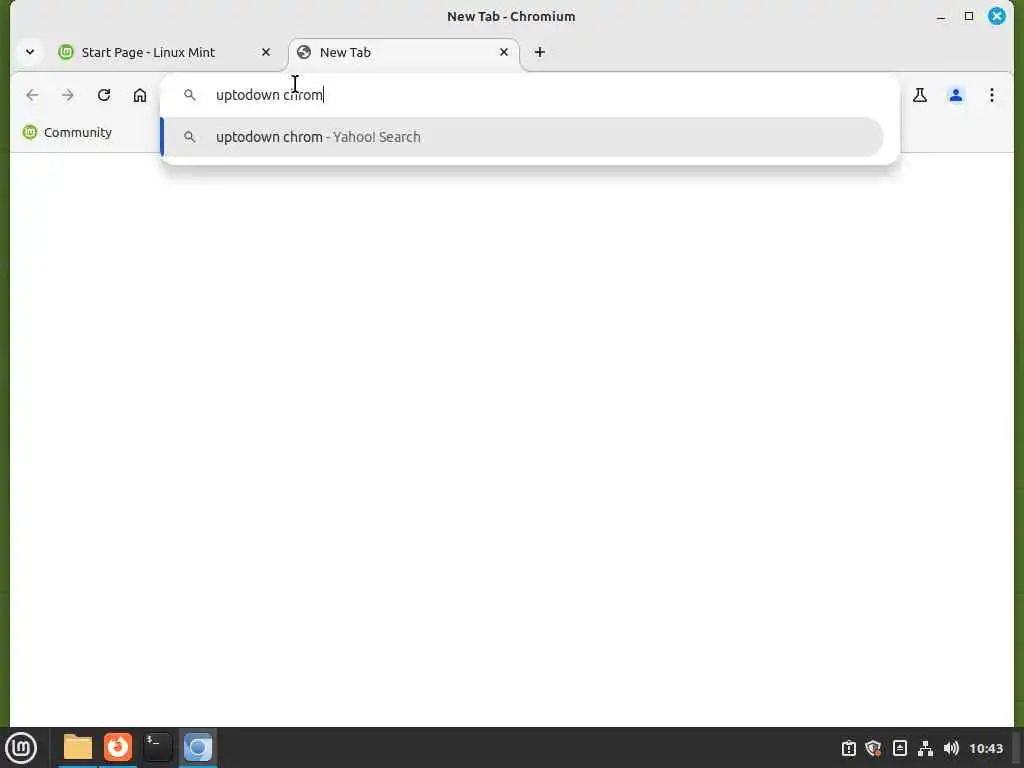Open Chrome Labs flask icon
The height and width of the screenshot is (768, 1024).
click(x=920, y=95)
